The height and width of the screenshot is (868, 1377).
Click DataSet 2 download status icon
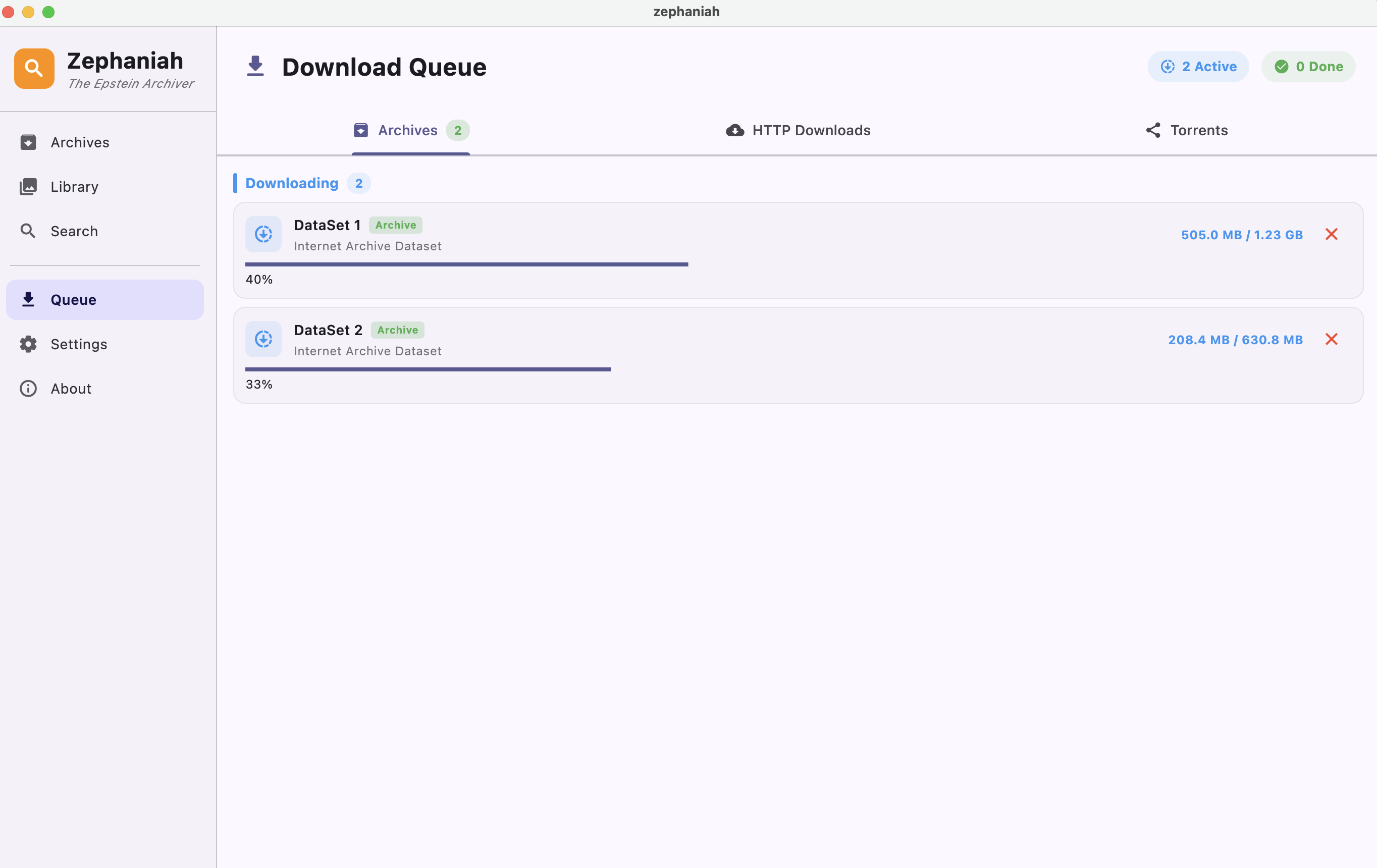263,339
